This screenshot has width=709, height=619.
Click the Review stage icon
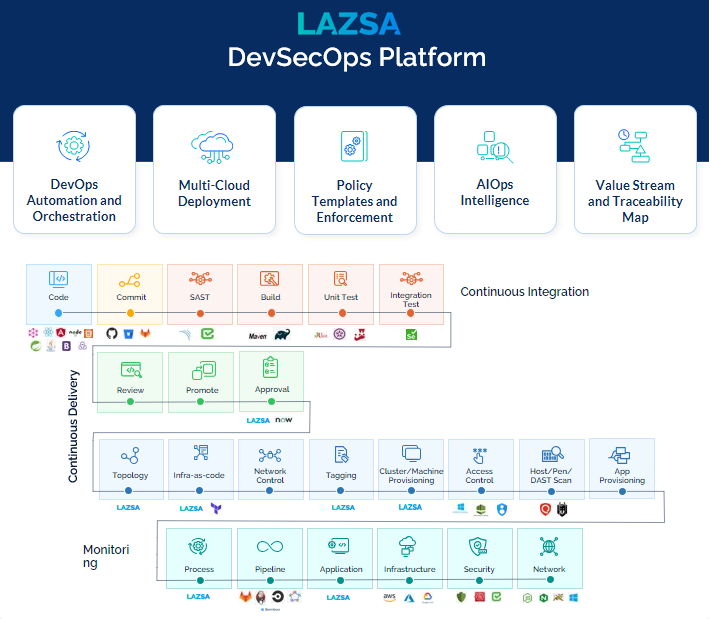(131, 370)
